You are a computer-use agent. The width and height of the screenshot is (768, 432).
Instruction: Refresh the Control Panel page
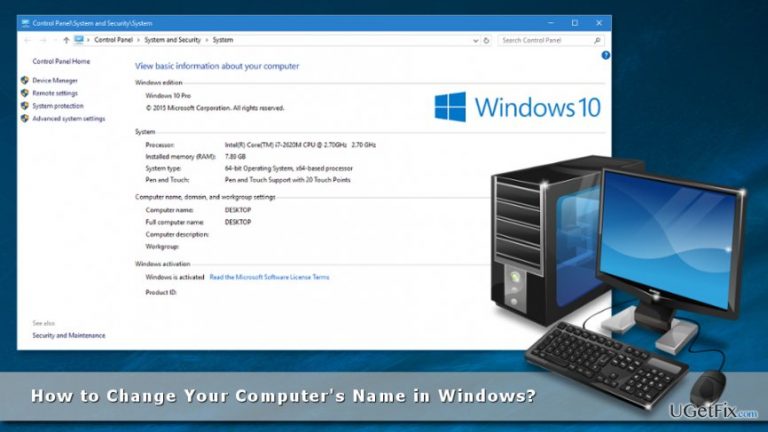[486, 40]
